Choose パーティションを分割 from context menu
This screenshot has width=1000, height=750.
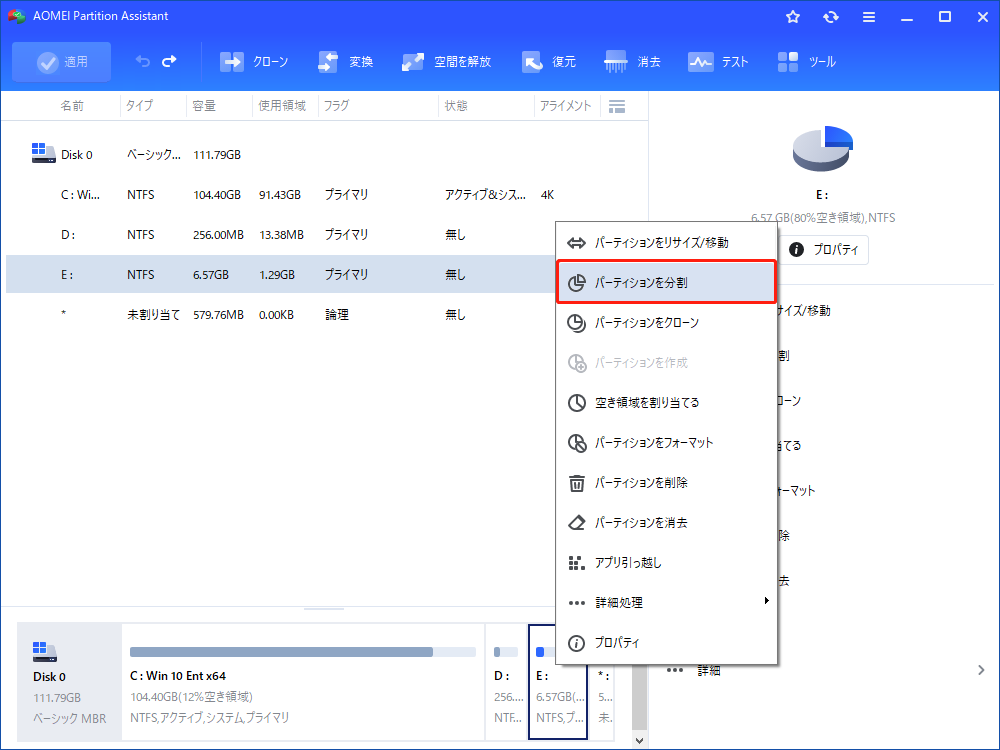666,282
